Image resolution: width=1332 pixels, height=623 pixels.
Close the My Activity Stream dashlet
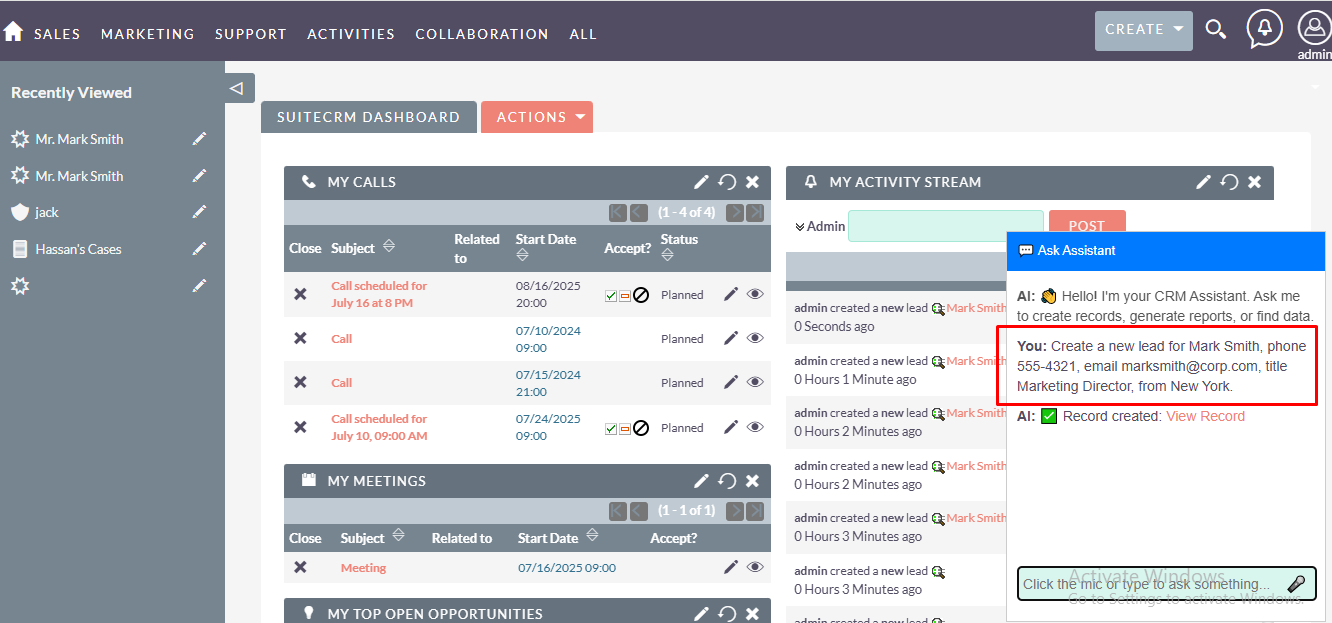[x=1254, y=182]
